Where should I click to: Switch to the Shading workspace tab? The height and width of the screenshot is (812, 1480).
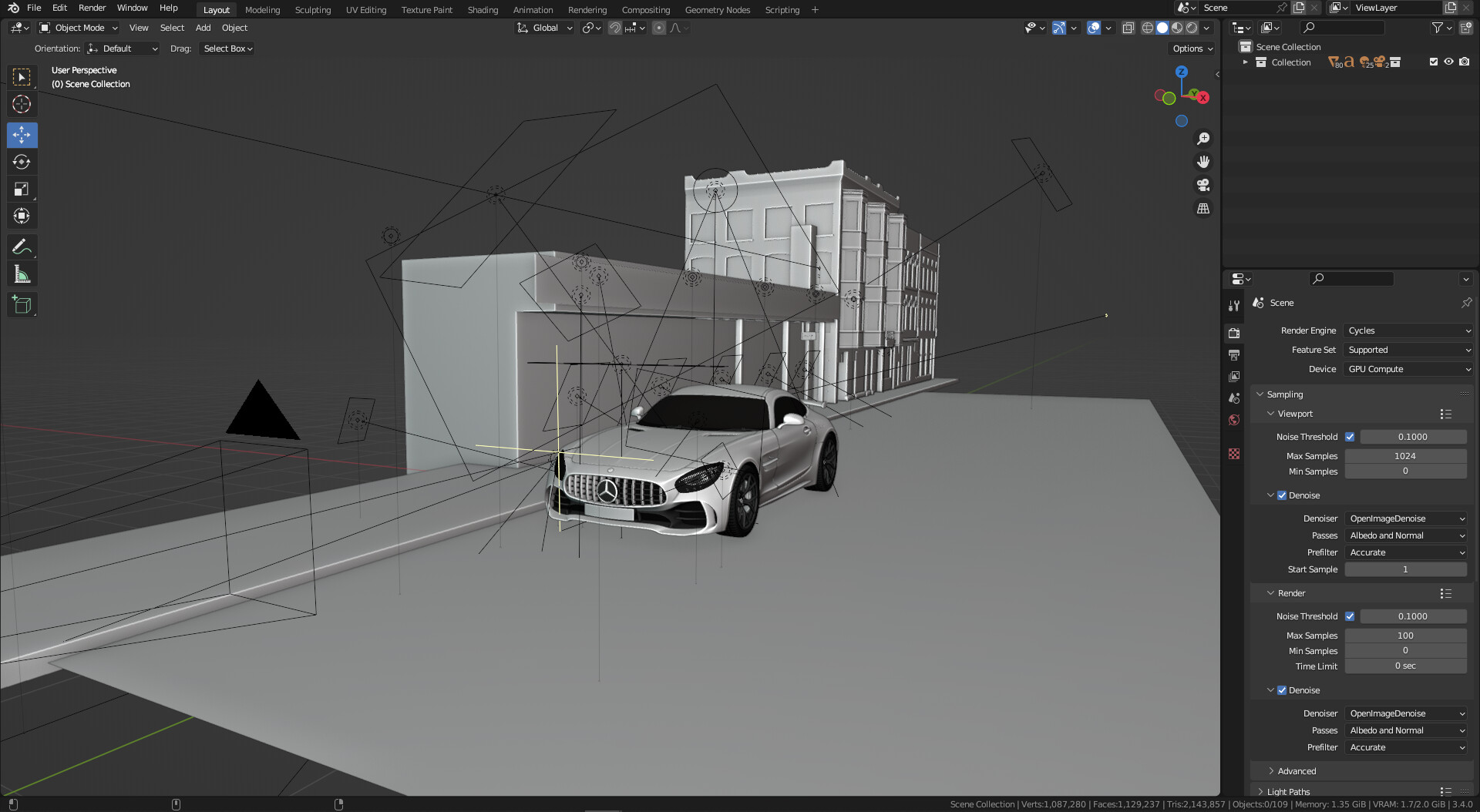point(483,10)
